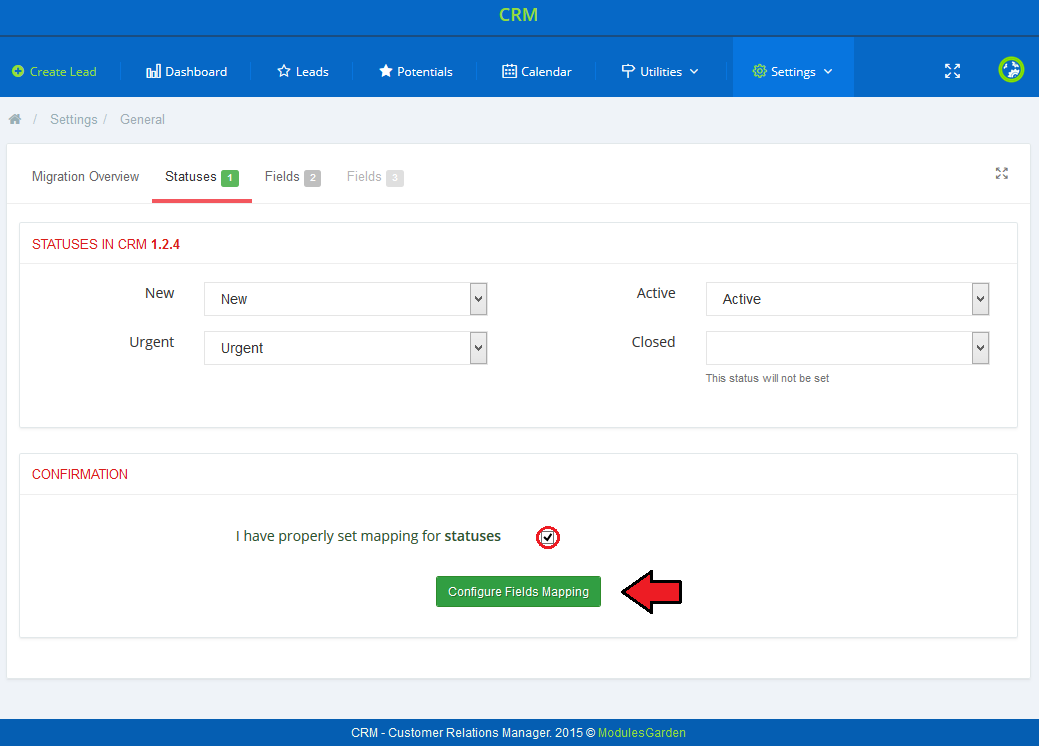
Task: Expand the Utilities menu chevron
Action: [x=694, y=72]
